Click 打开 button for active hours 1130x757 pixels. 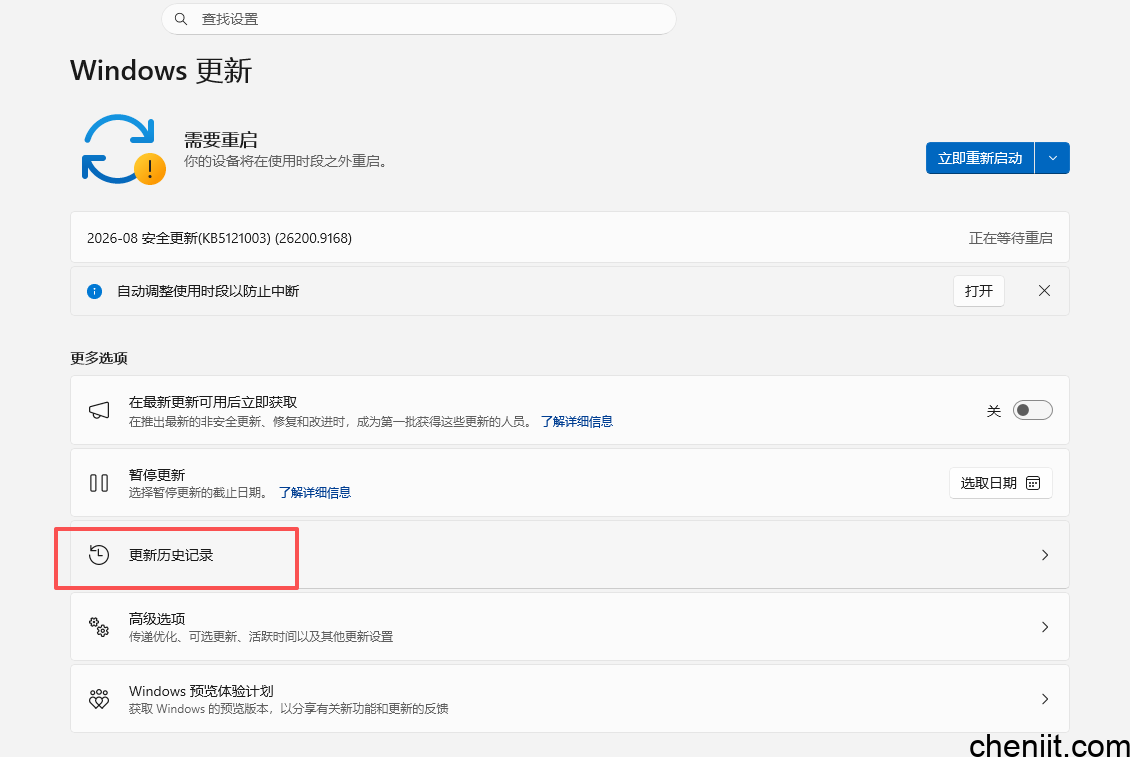[x=979, y=291]
